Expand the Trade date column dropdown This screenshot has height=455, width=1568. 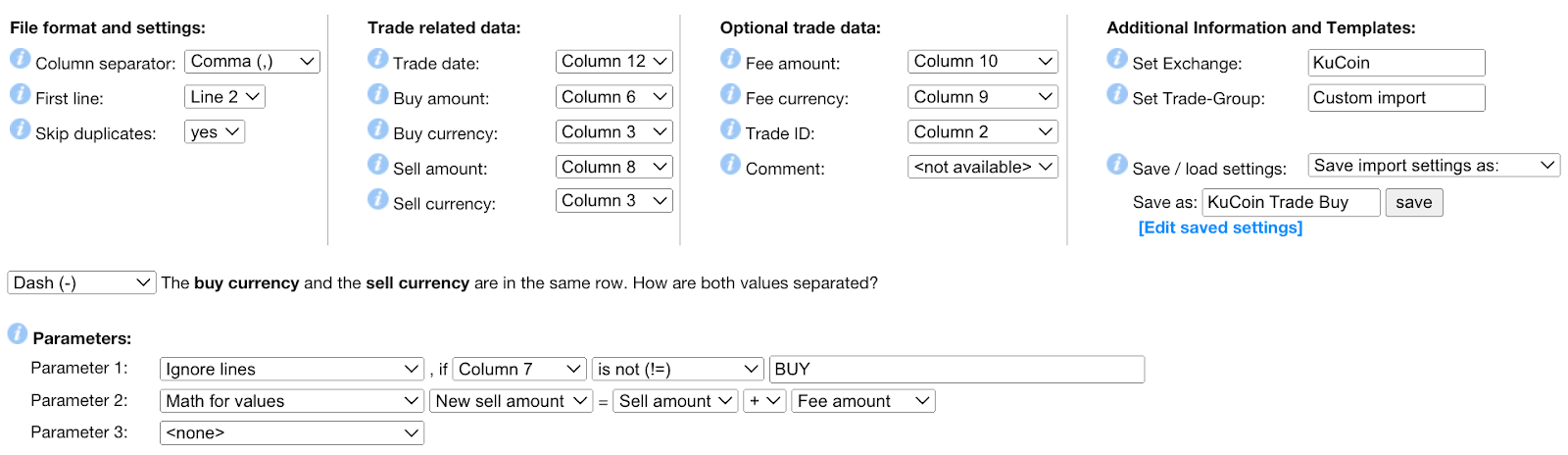click(x=614, y=62)
